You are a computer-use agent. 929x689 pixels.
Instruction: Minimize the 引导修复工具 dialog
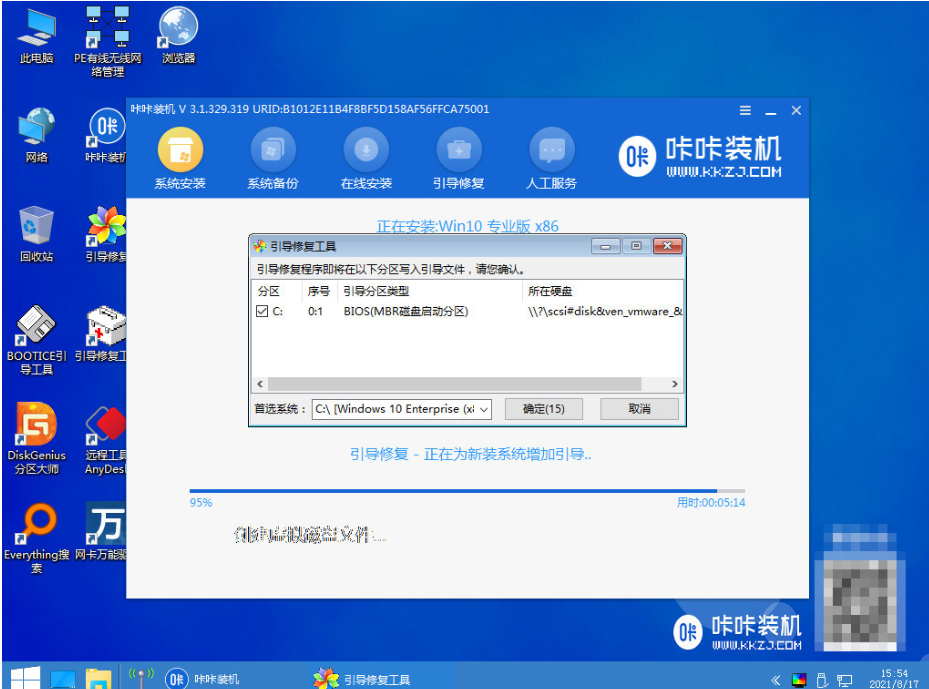(x=606, y=246)
